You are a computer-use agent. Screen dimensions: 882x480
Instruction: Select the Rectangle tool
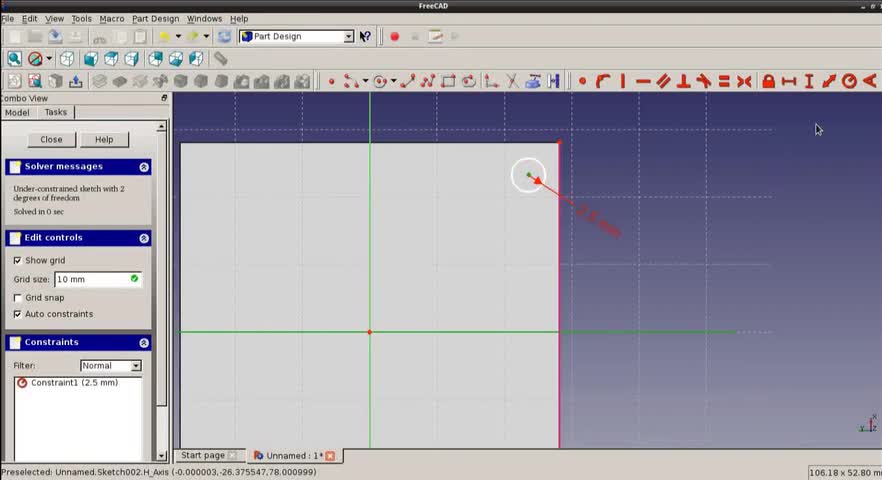[448, 82]
